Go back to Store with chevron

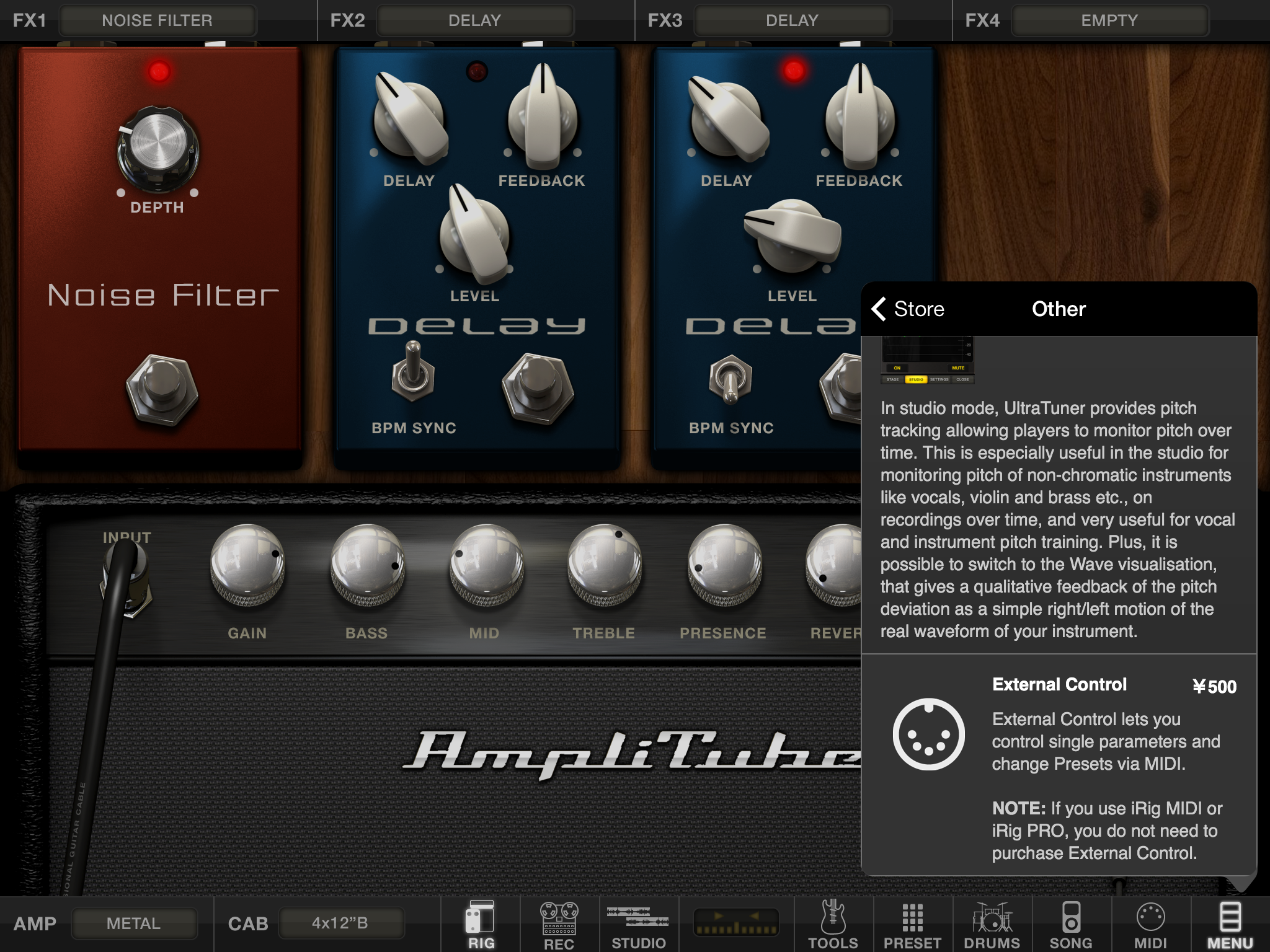(908, 309)
